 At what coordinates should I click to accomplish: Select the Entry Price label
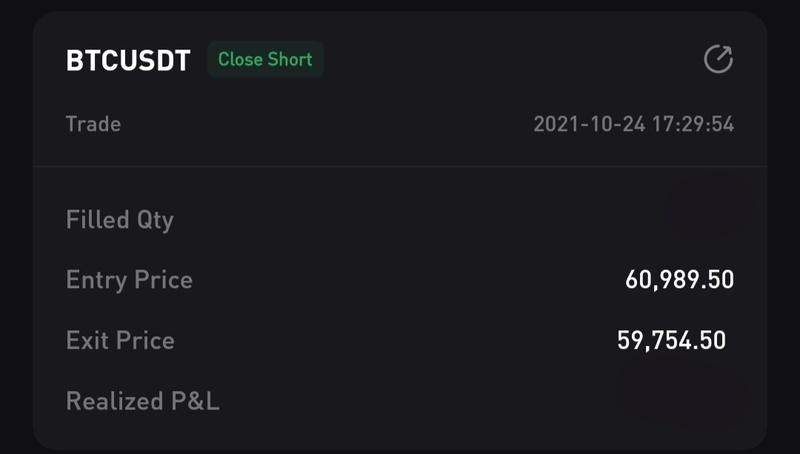[x=129, y=279]
